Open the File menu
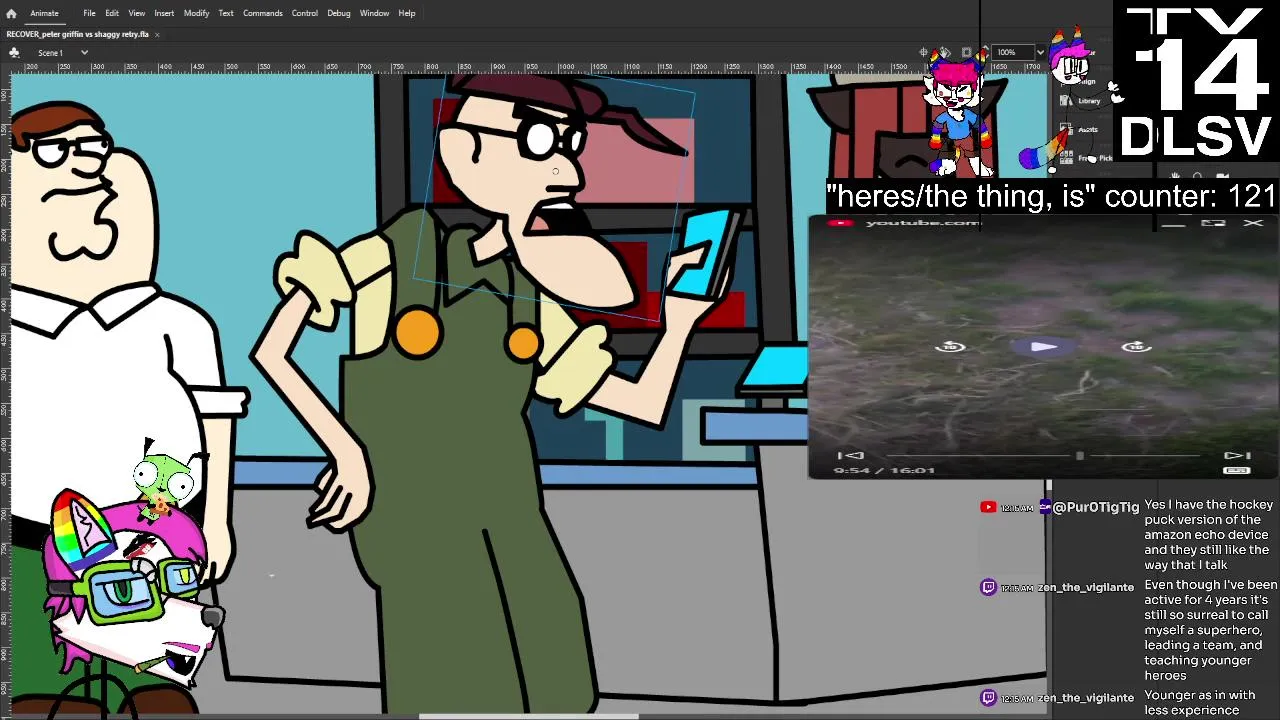Screen dimensions: 1280x720 89,13
